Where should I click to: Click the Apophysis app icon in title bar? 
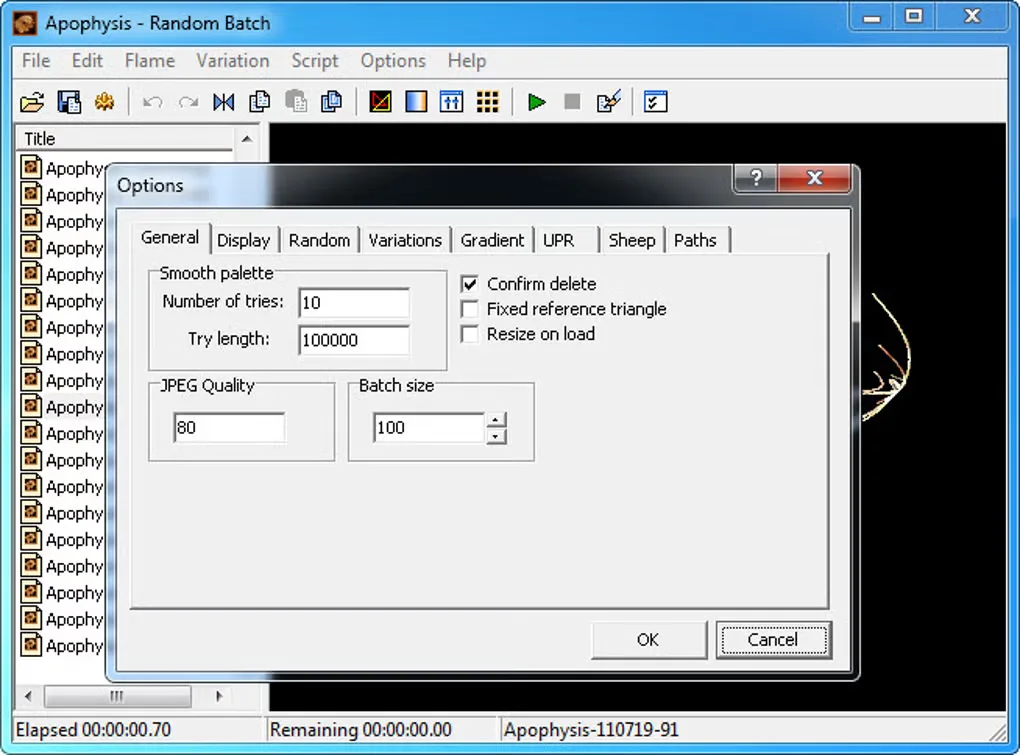click(x=25, y=23)
